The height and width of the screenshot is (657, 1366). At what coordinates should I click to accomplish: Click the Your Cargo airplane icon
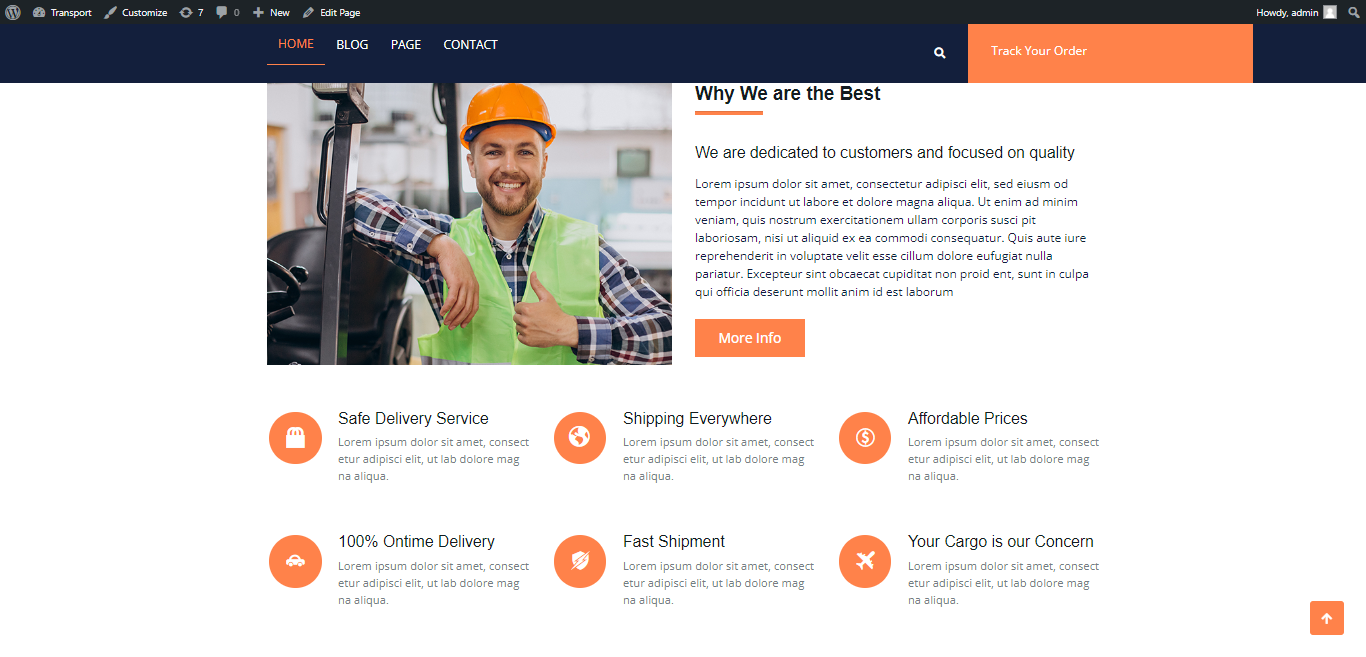coord(865,561)
